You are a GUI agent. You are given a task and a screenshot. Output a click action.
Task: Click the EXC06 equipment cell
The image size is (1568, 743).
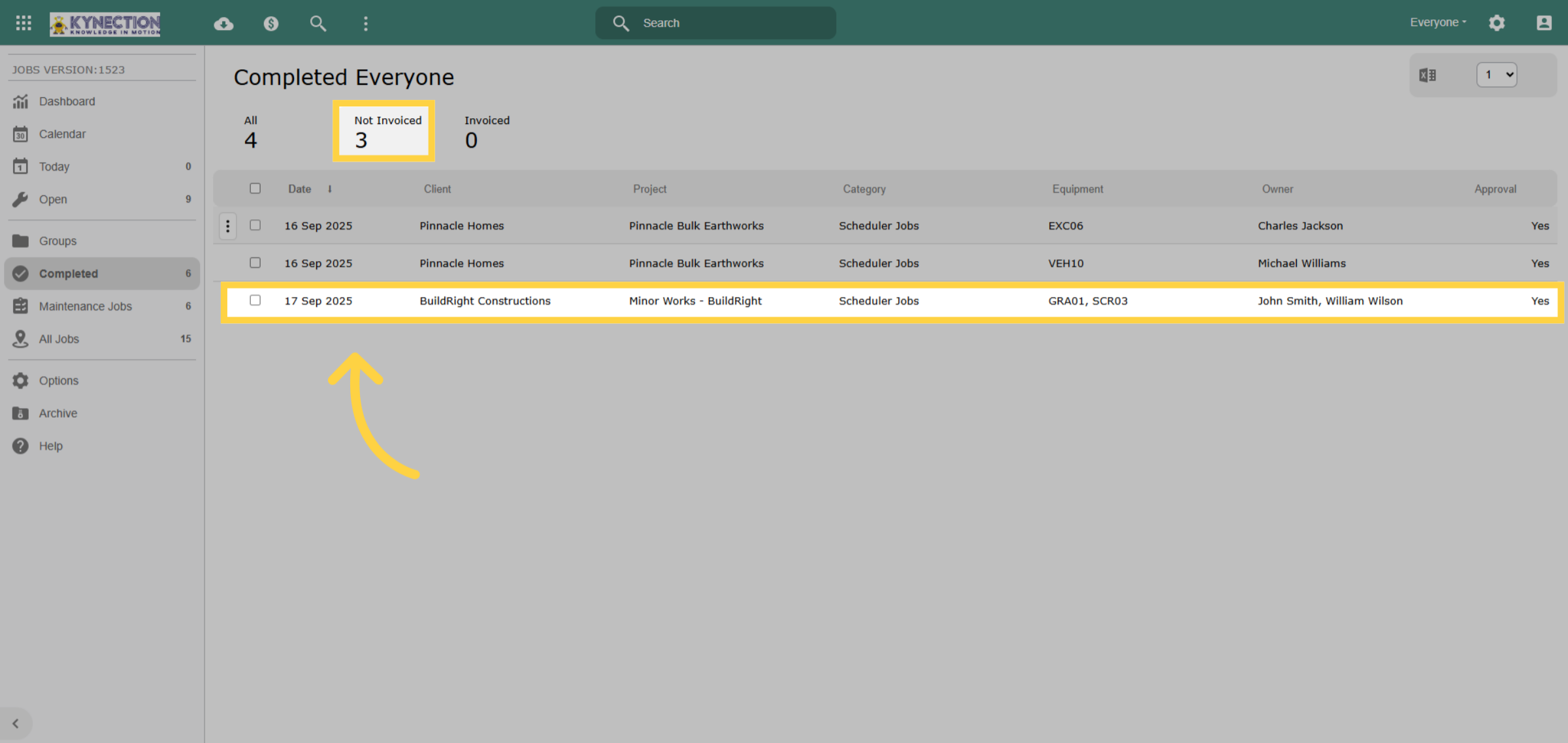(x=1066, y=226)
